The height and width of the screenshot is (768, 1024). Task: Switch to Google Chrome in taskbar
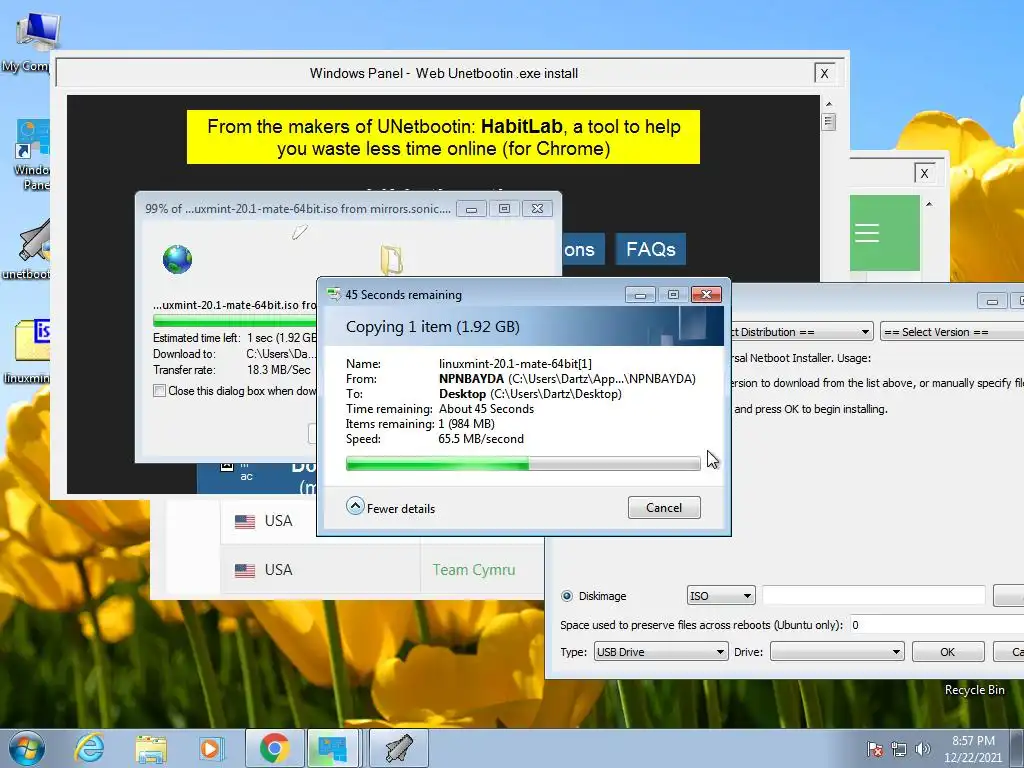274,748
